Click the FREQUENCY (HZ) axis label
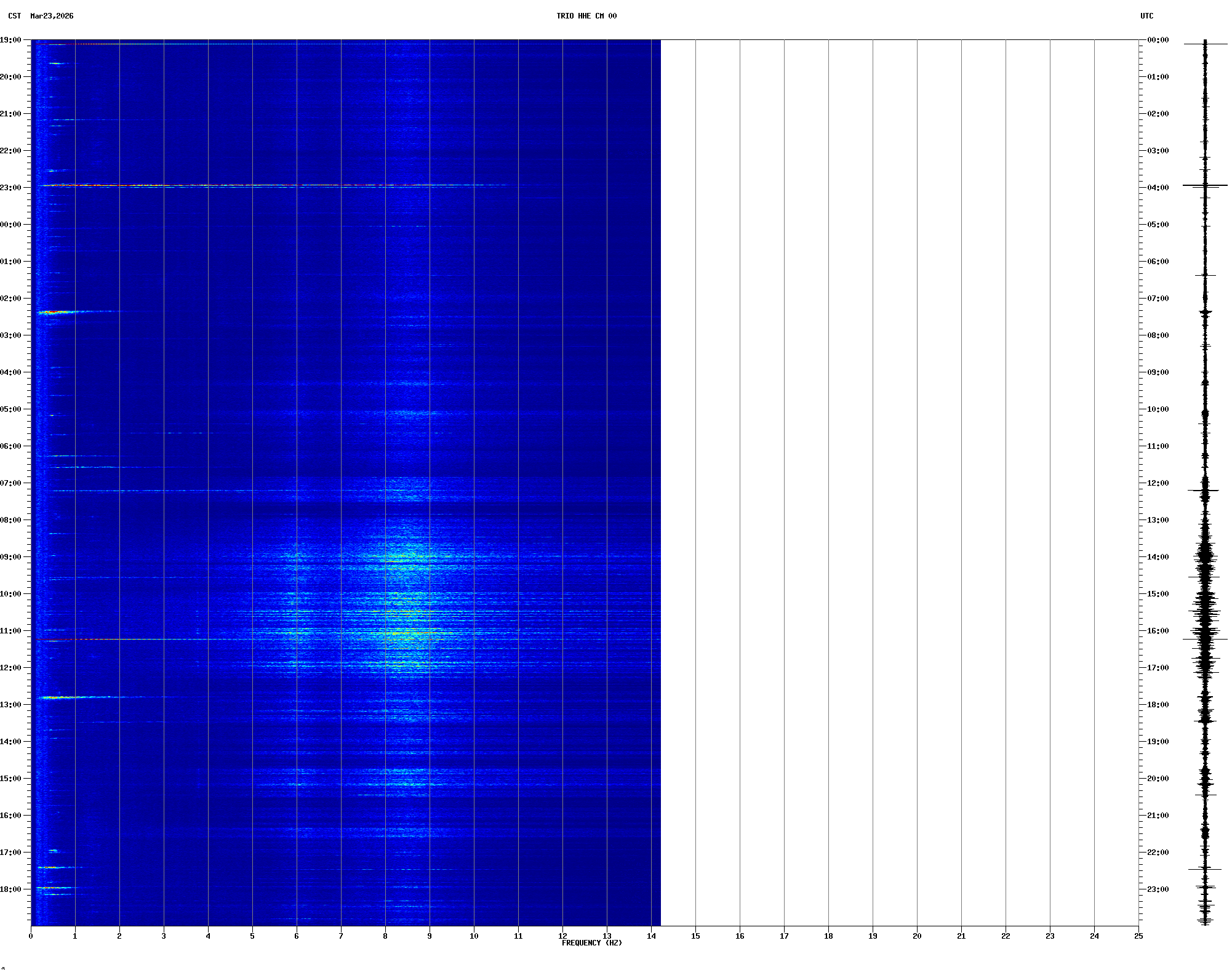Screen dimensions: 1232x975 coord(591,943)
